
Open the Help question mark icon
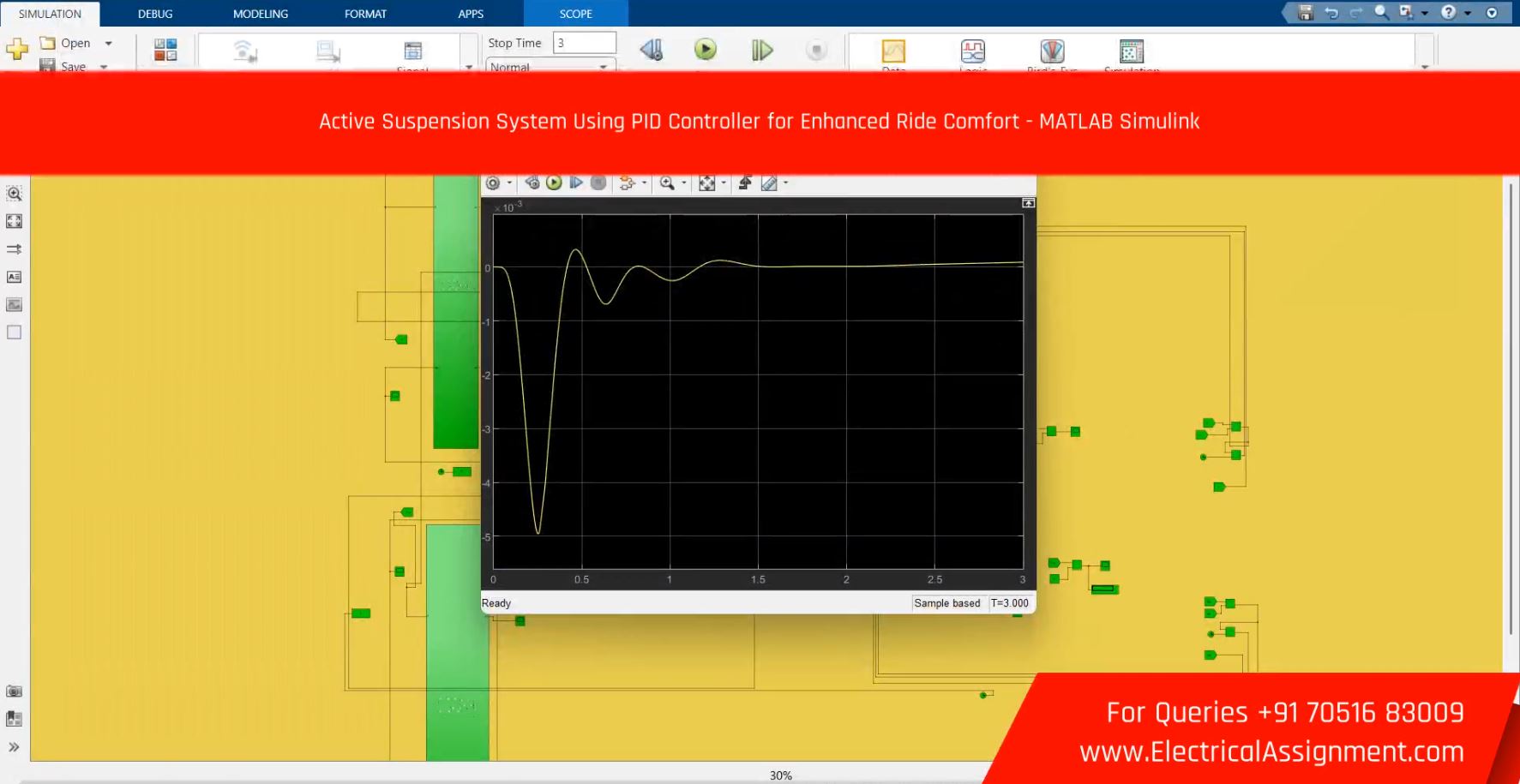coord(1449,13)
